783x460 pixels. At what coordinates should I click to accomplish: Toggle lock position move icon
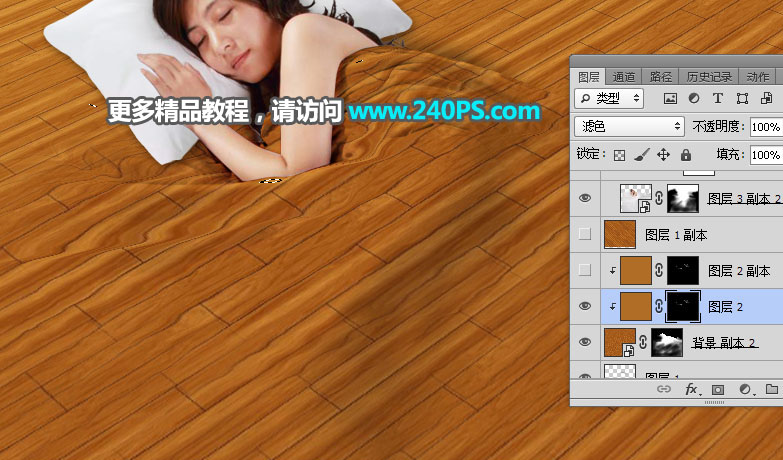pyautogui.click(x=663, y=155)
